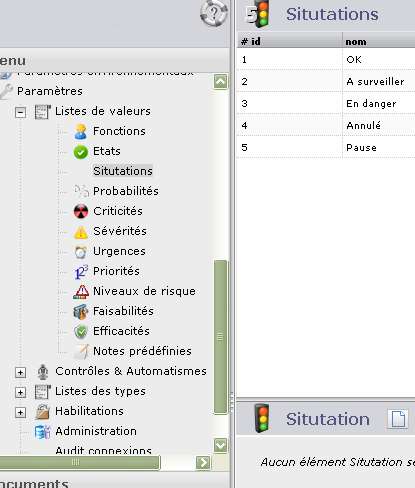
Task: Click the menu scroll down arrow
Action: point(220,445)
